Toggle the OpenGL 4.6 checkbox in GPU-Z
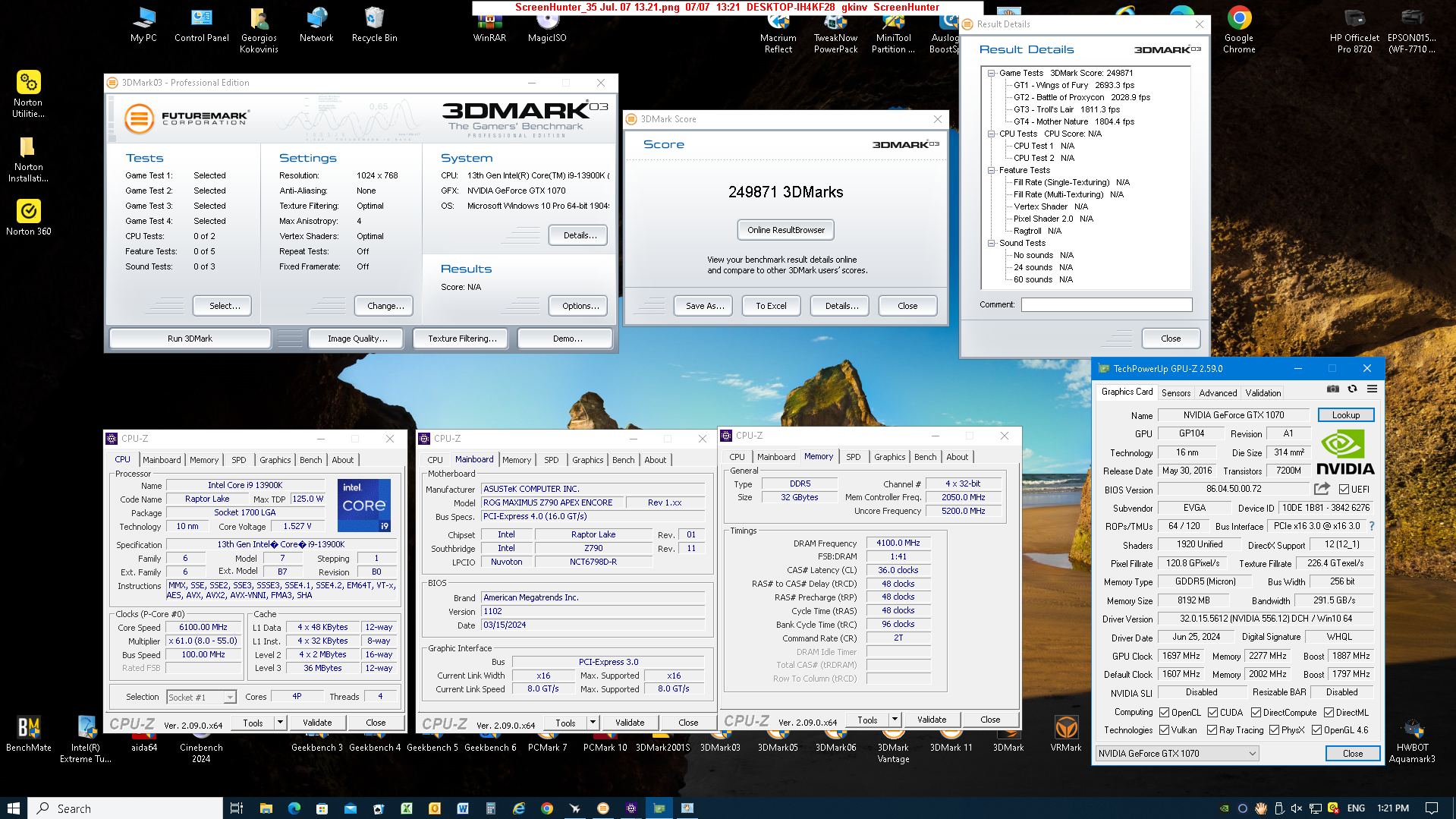The height and width of the screenshot is (819, 1456). click(1316, 730)
